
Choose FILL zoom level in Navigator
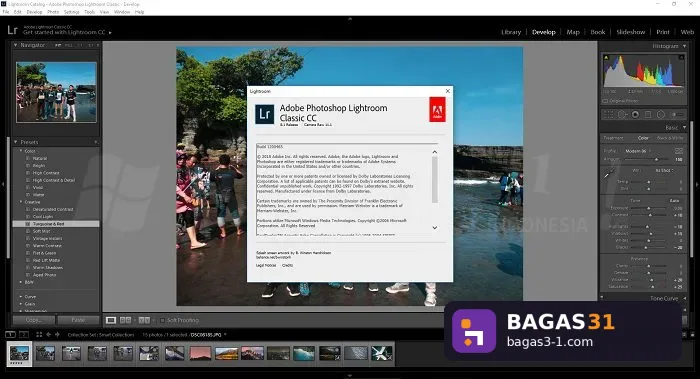coord(69,45)
